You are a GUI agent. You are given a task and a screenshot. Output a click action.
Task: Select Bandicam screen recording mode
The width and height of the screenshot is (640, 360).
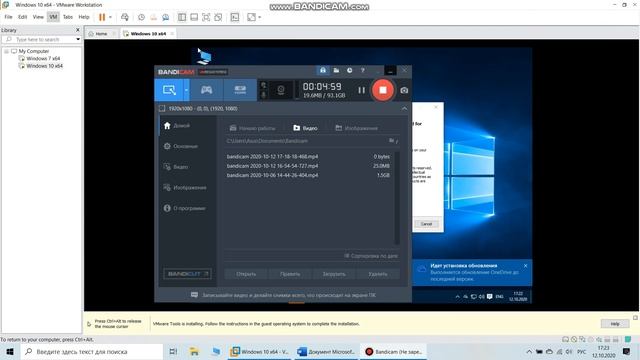169,90
